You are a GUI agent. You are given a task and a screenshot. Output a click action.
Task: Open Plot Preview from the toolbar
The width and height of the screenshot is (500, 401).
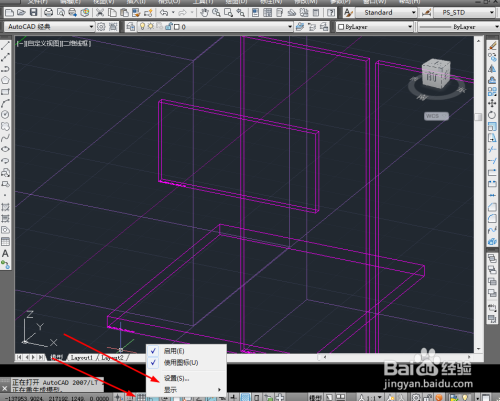(61, 13)
